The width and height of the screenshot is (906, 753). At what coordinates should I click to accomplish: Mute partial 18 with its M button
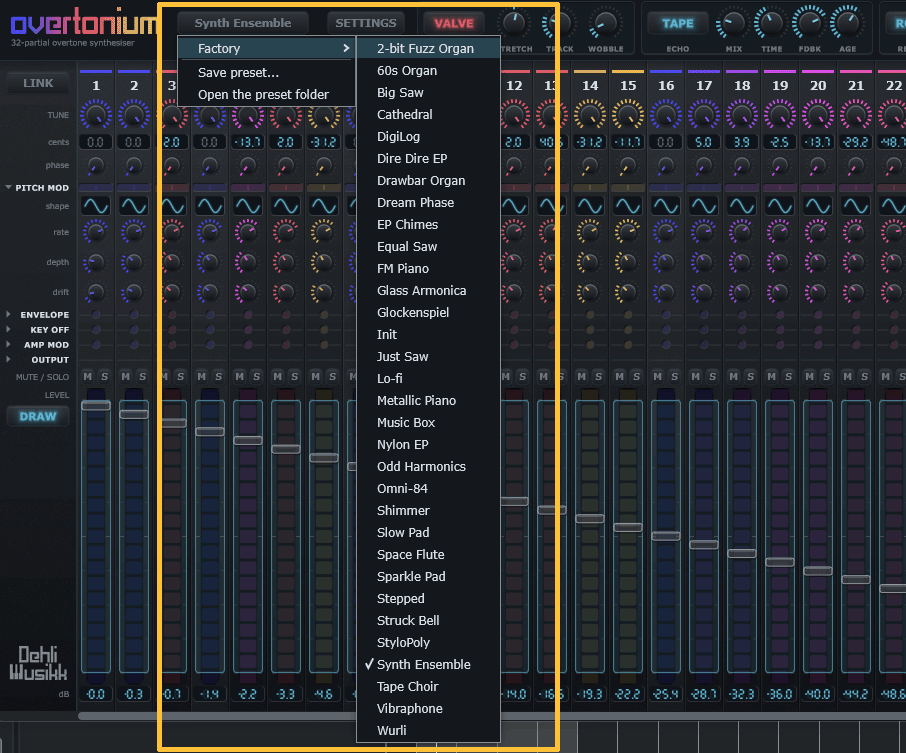(x=734, y=377)
